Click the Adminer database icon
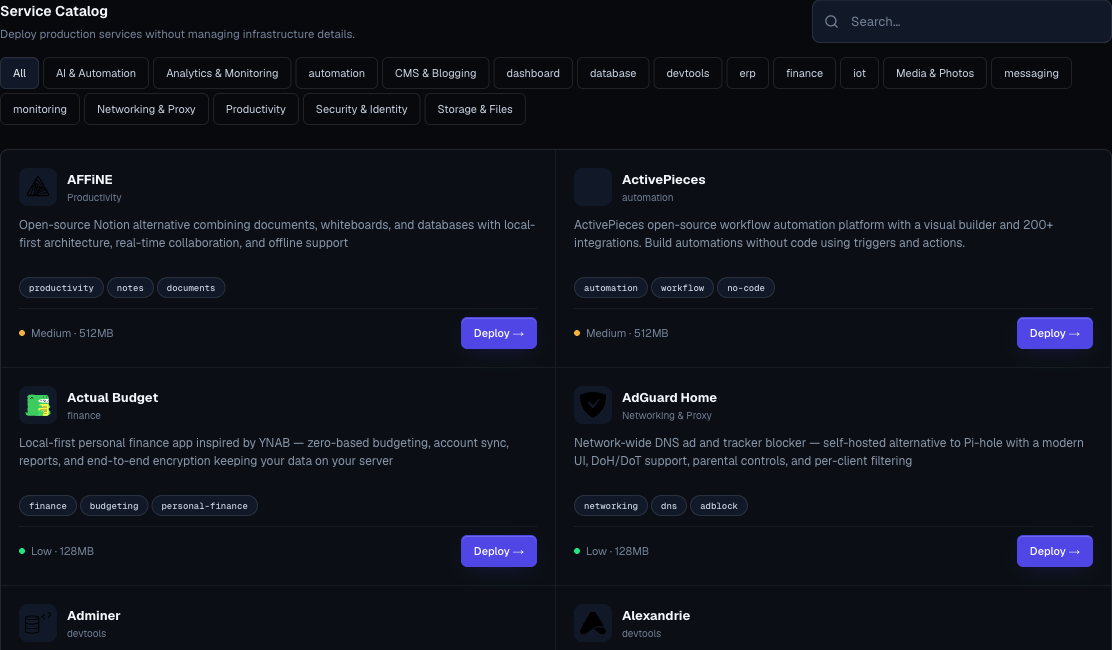Image resolution: width=1112 pixels, height=650 pixels. (38, 623)
